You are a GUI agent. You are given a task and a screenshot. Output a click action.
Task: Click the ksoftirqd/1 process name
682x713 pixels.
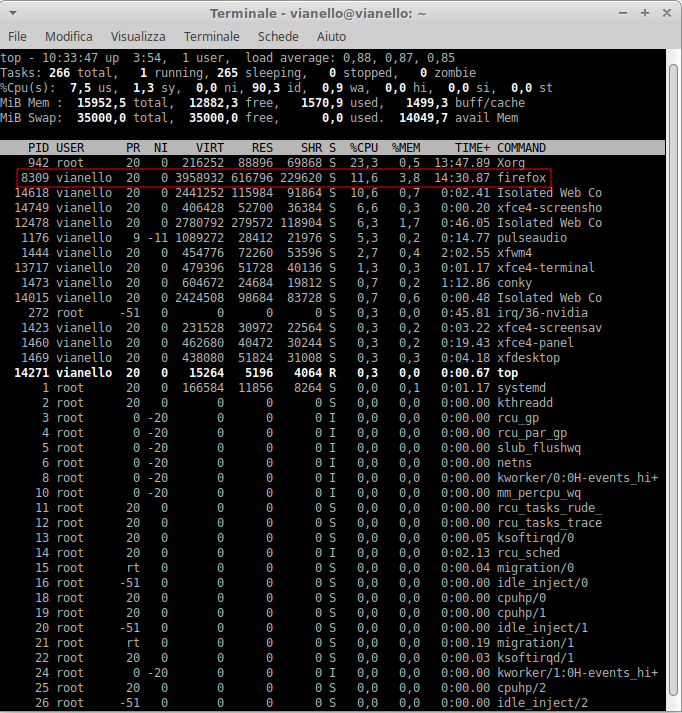(x=535, y=658)
